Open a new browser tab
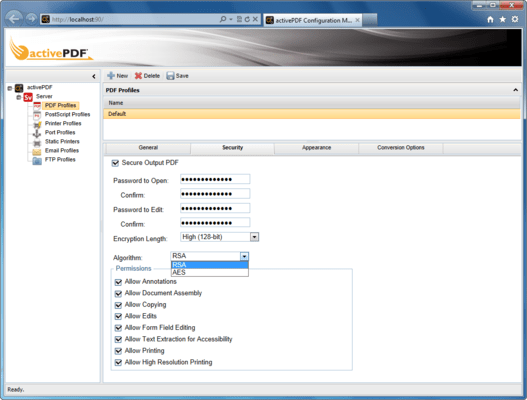Screen dimensions: 527x400 pos(370,20)
